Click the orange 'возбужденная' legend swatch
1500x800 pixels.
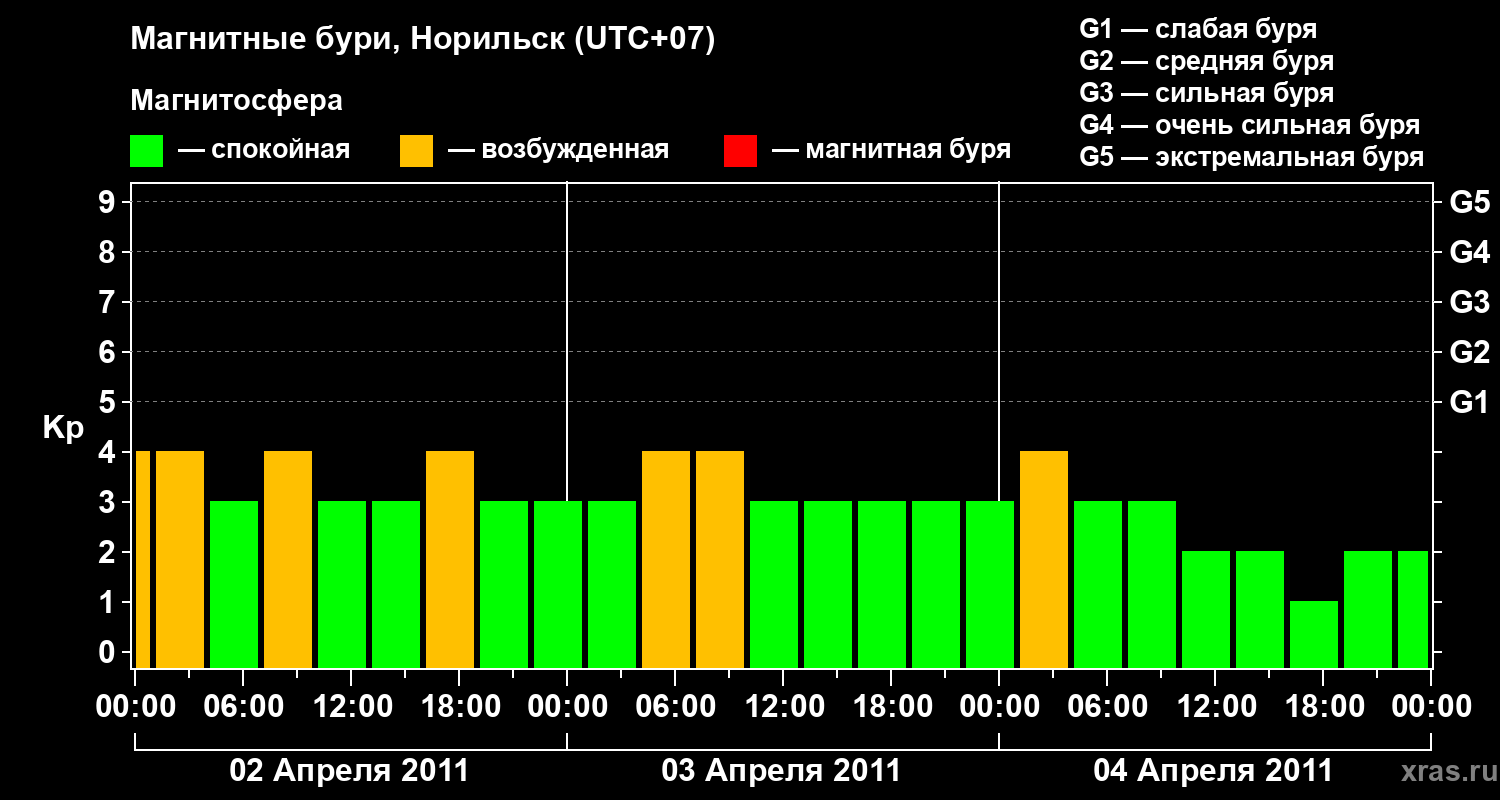(x=416, y=151)
